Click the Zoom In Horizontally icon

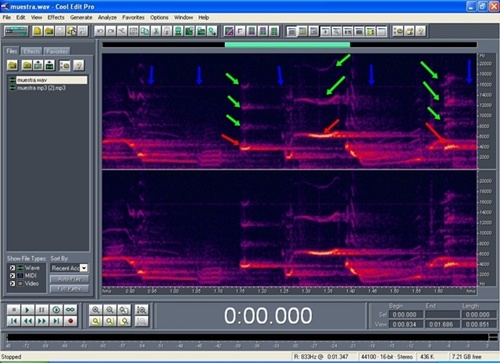(96, 310)
